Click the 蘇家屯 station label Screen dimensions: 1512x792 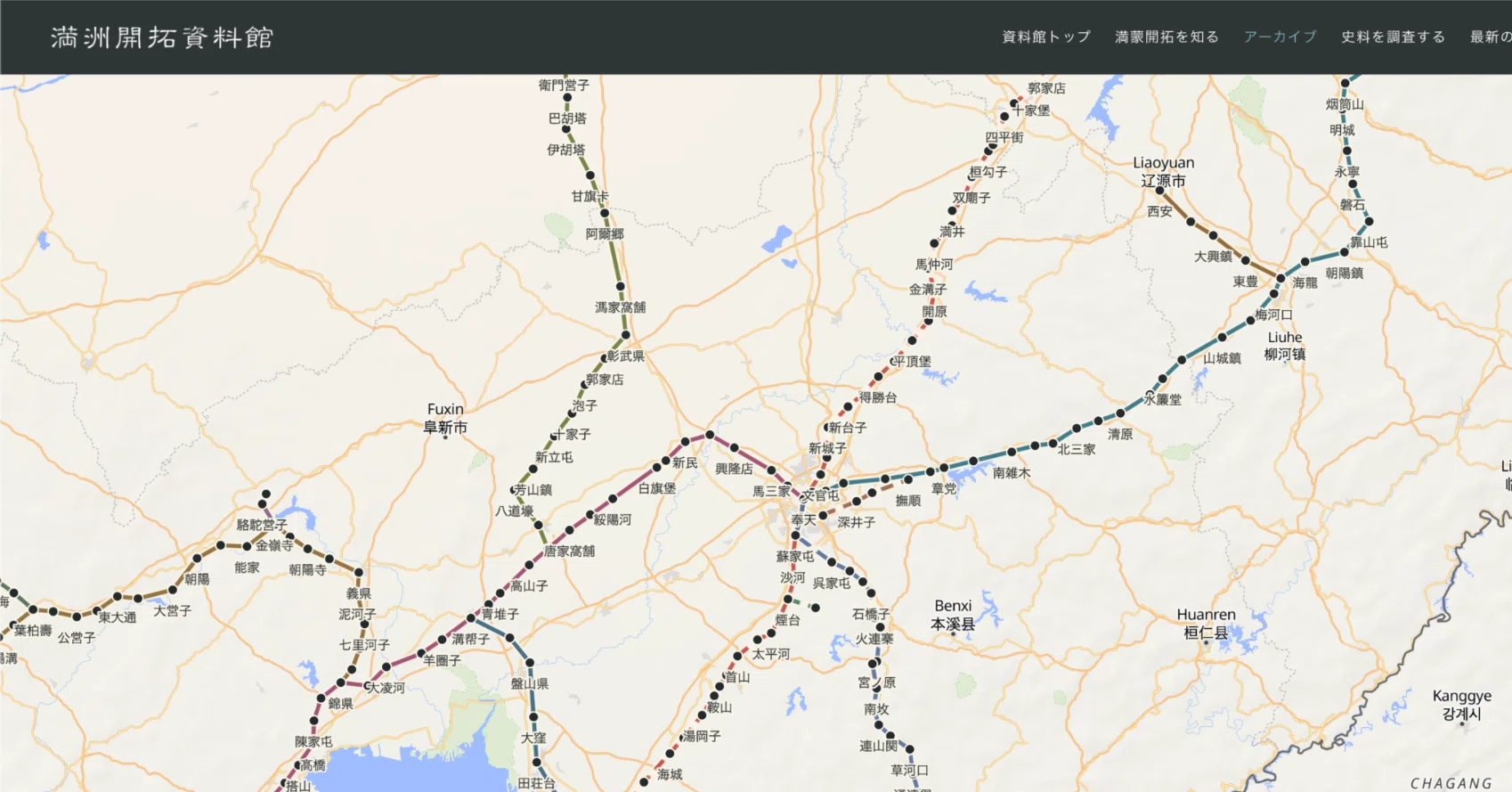point(795,557)
